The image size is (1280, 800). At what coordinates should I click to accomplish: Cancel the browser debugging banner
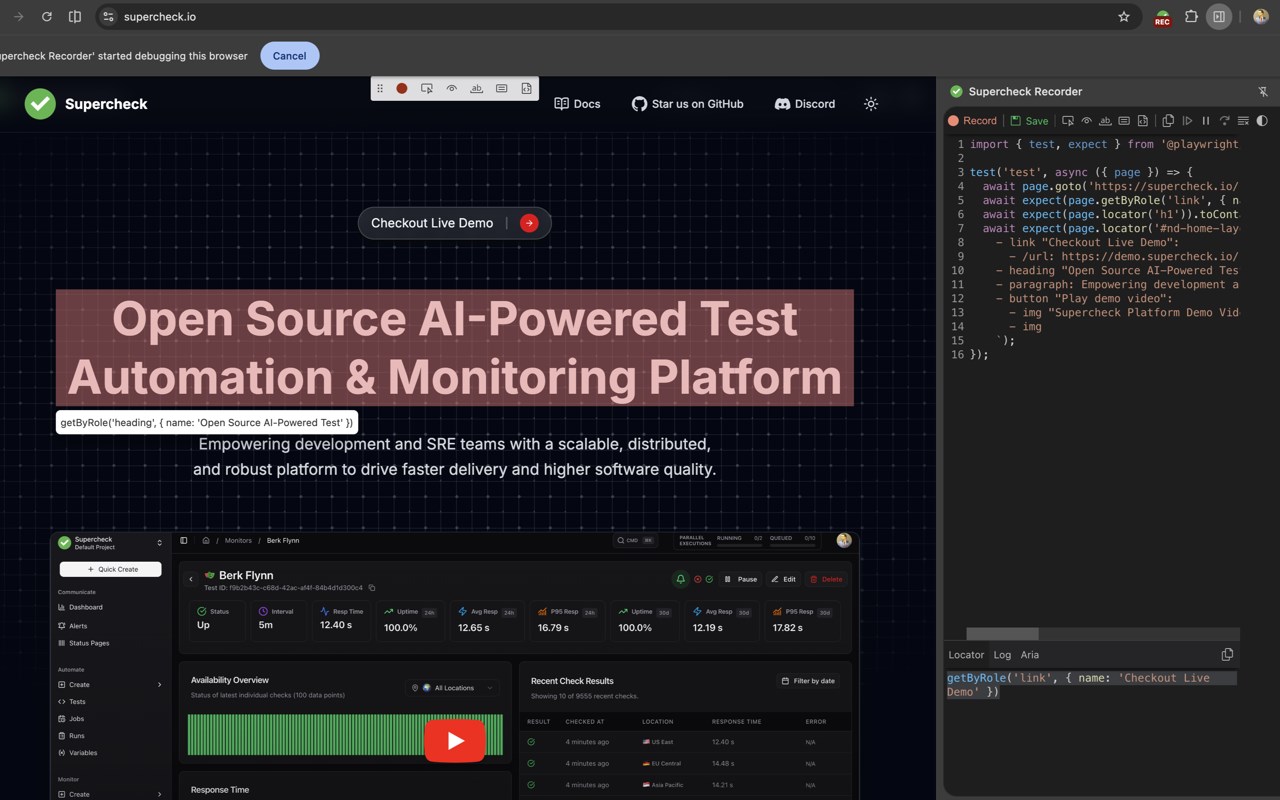(x=289, y=56)
